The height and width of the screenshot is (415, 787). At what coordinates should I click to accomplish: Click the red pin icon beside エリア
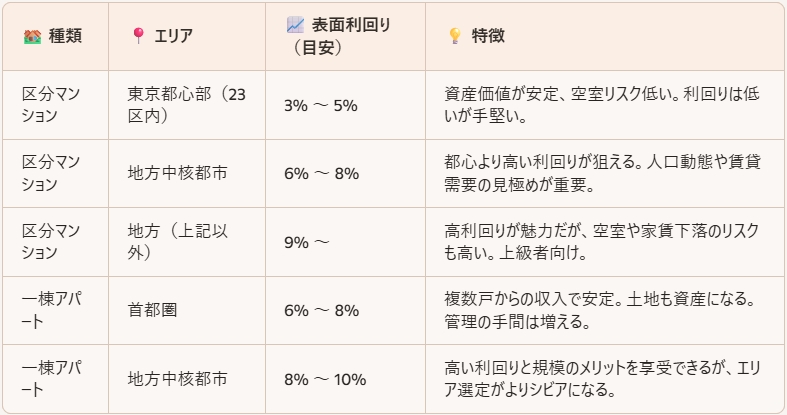click(x=138, y=36)
